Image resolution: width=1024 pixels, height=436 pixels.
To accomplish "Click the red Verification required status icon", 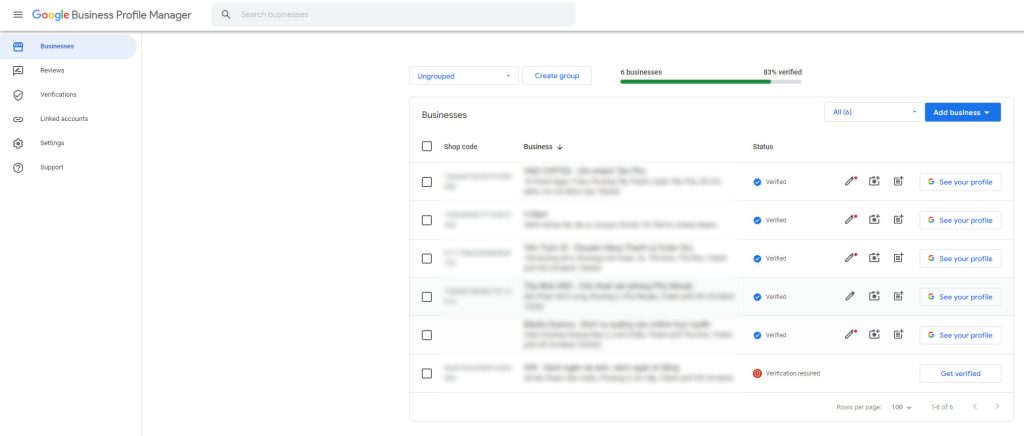I will (x=757, y=373).
